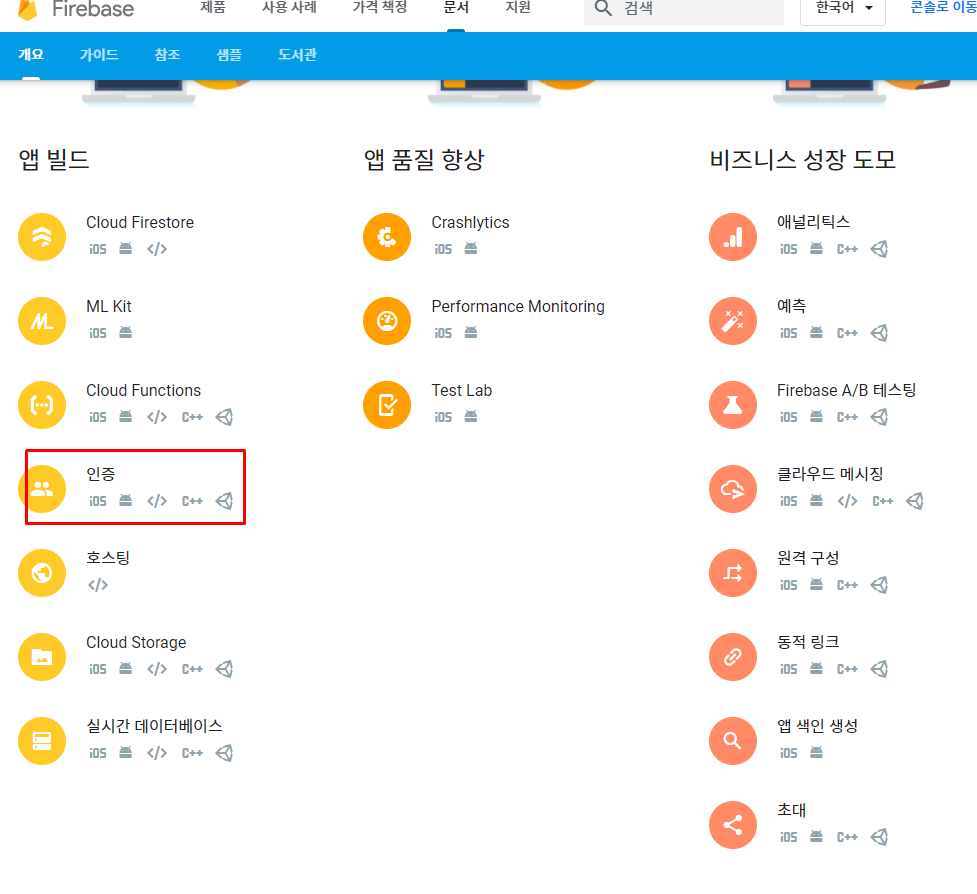Screen dimensions: 977x894
Task: Open the 호스팅 globe icon
Action: [x=42, y=573]
